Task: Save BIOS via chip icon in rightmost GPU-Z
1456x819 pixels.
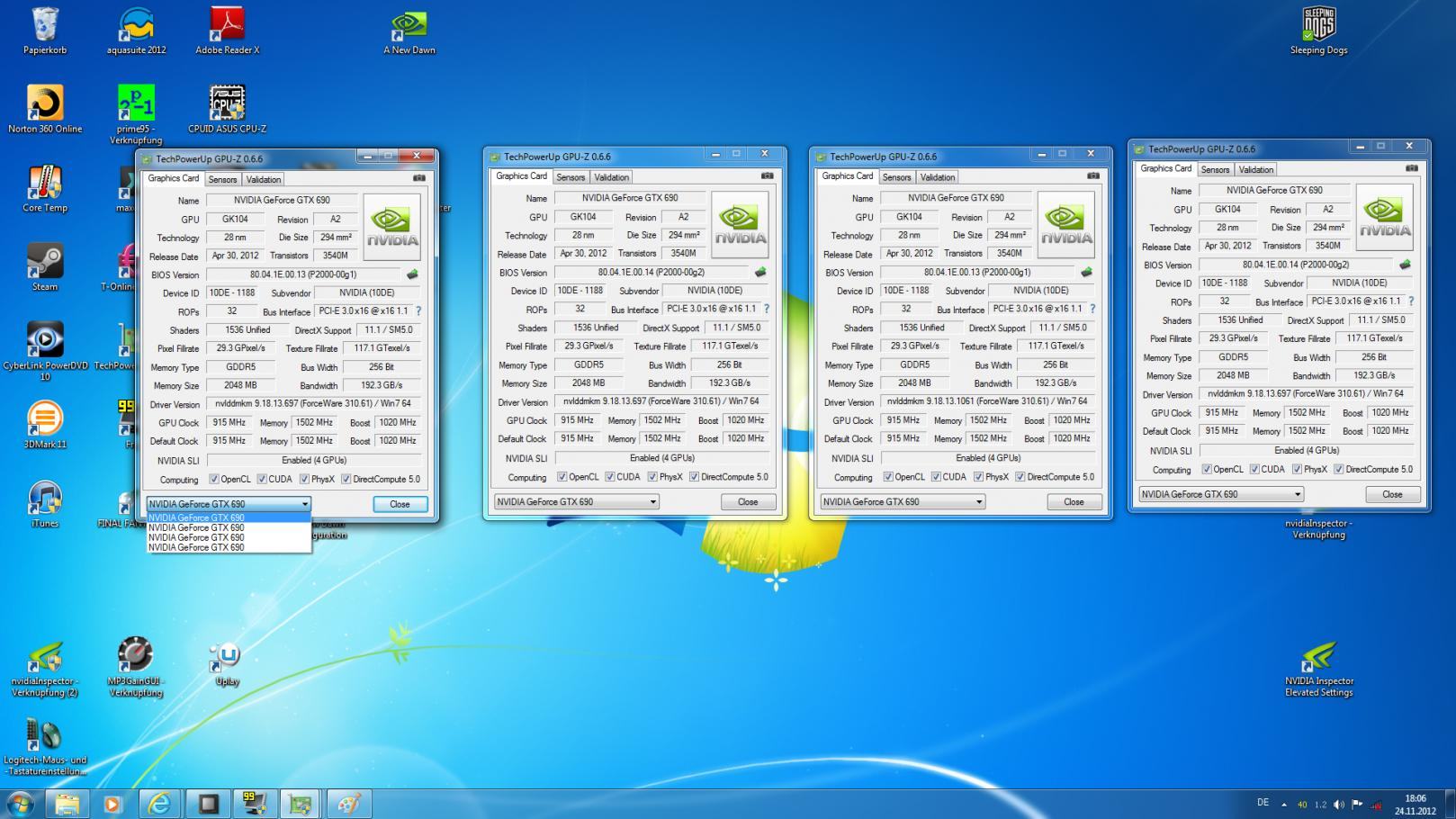Action: click(1405, 265)
